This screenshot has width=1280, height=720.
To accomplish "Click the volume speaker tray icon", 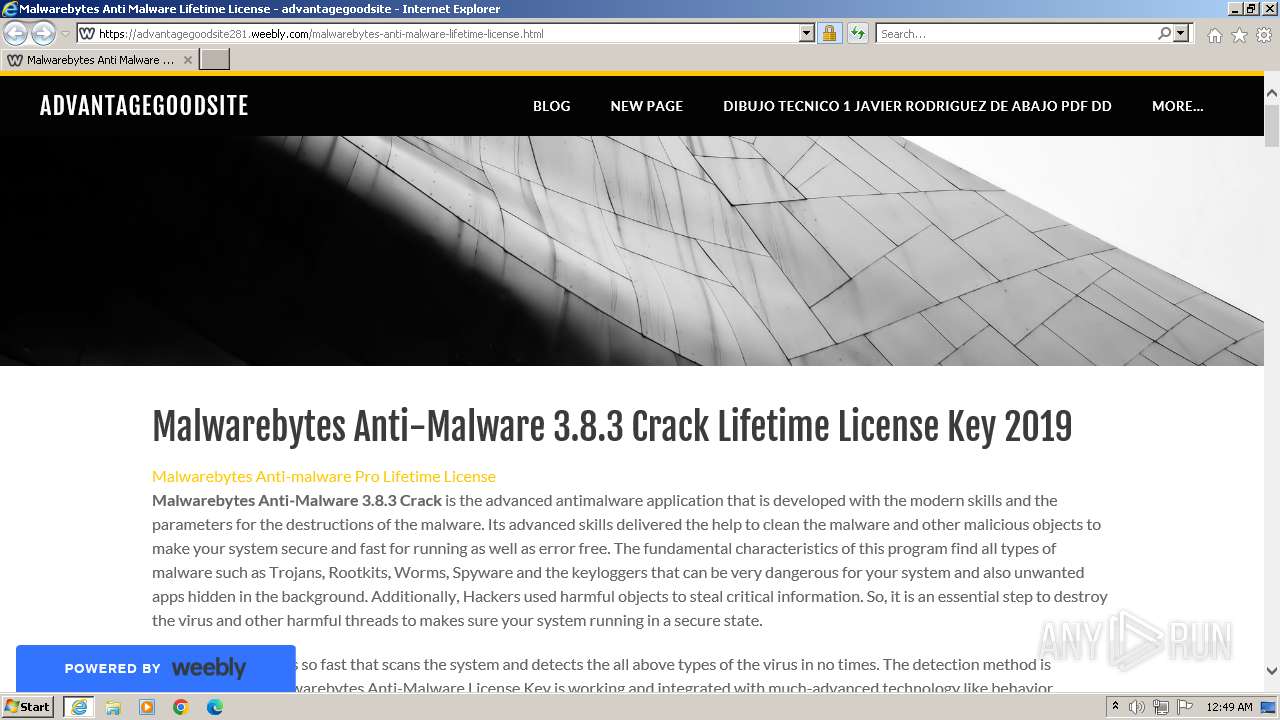I will [1138, 707].
